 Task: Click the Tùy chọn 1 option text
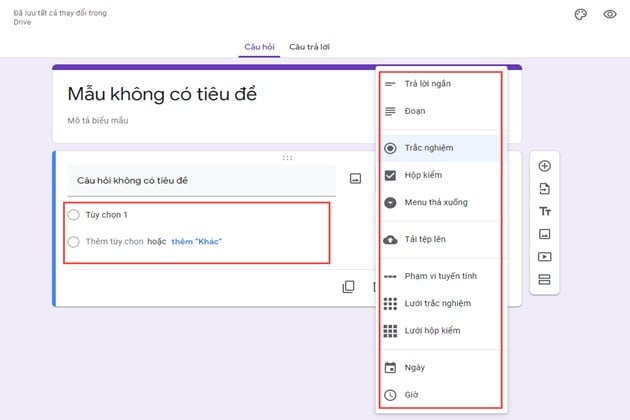coord(106,215)
